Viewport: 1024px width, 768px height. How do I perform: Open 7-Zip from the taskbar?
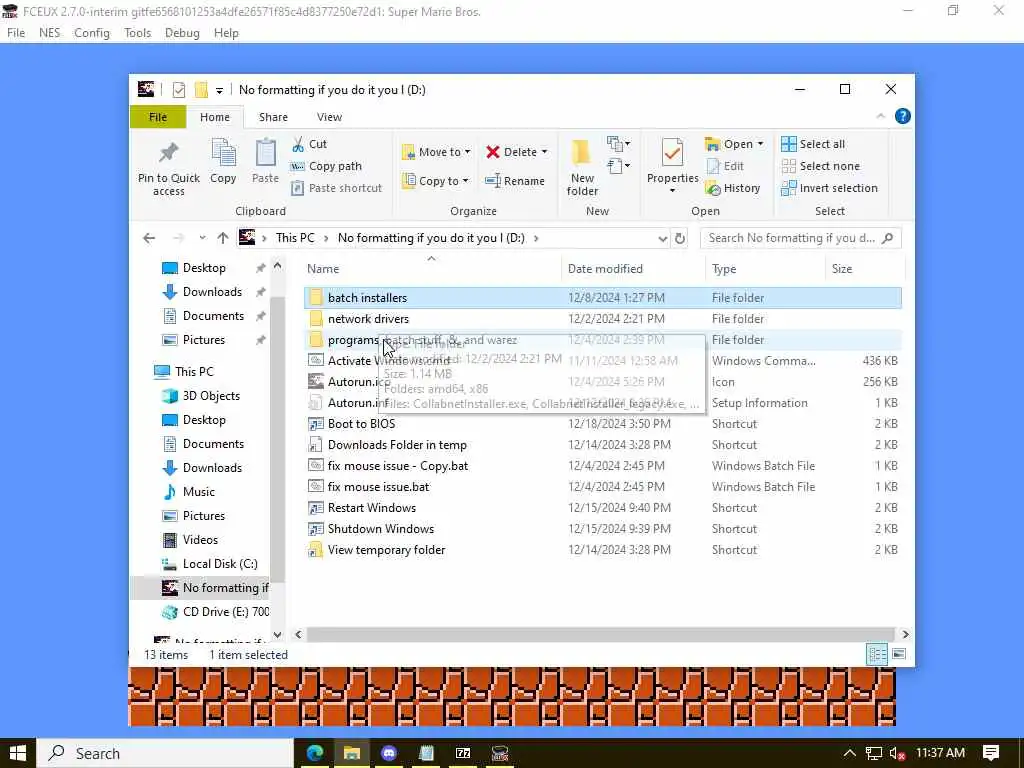click(x=463, y=753)
